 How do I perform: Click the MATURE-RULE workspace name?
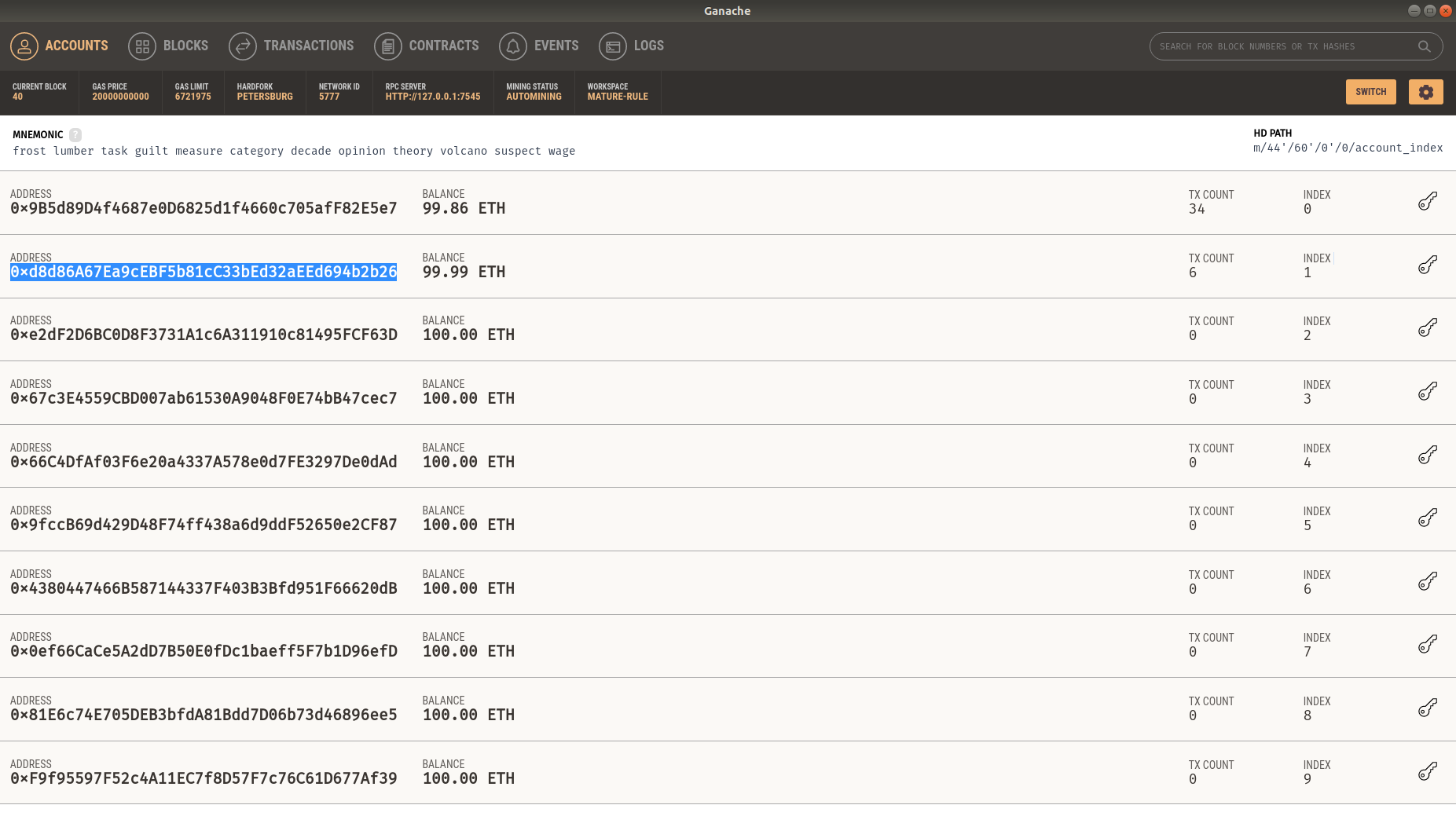click(x=618, y=97)
